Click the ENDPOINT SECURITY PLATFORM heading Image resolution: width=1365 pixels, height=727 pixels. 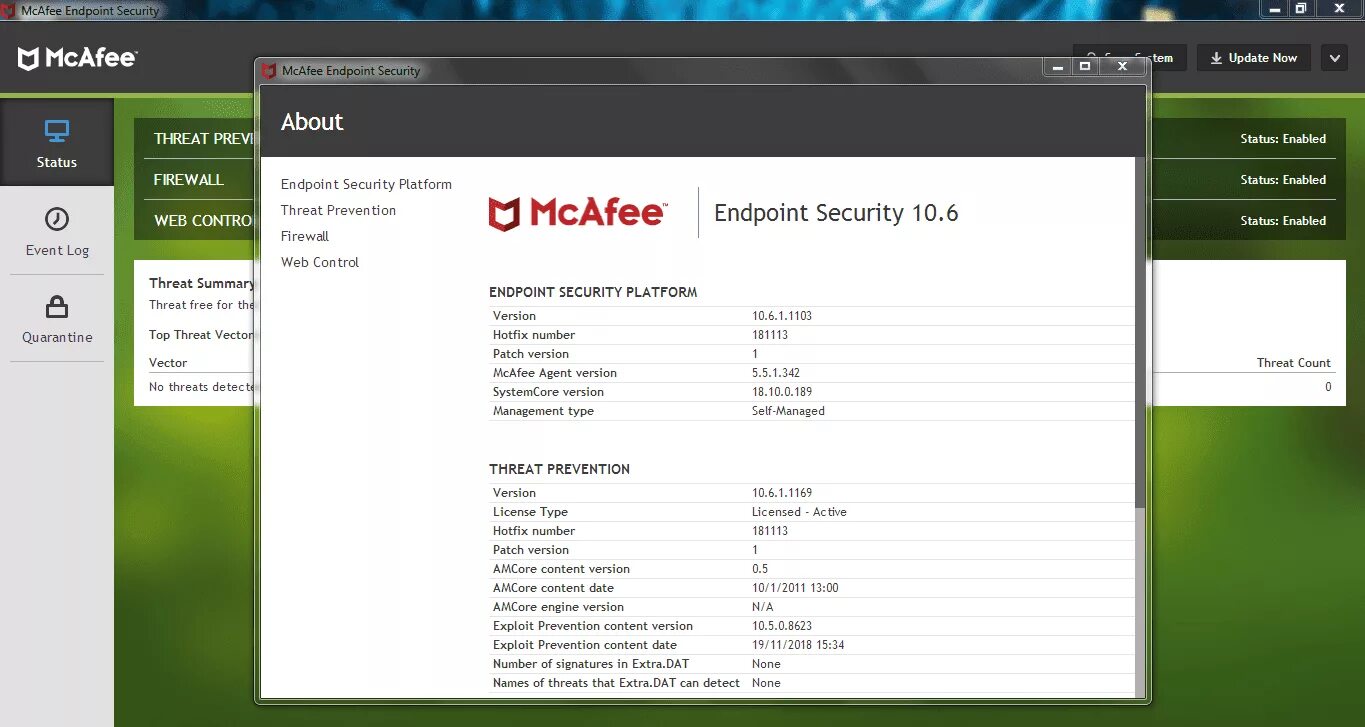593,293
